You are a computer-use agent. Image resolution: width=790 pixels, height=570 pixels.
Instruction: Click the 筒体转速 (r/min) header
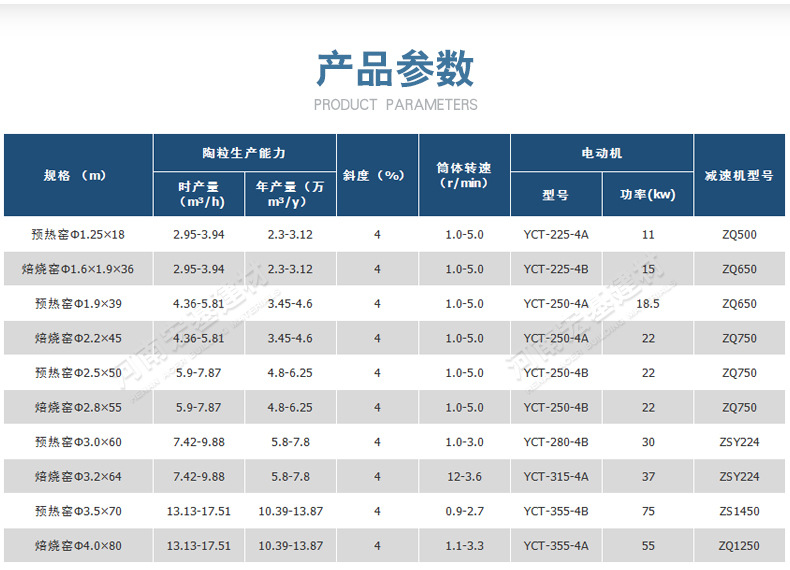pyautogui.click(x=463, y=175)
